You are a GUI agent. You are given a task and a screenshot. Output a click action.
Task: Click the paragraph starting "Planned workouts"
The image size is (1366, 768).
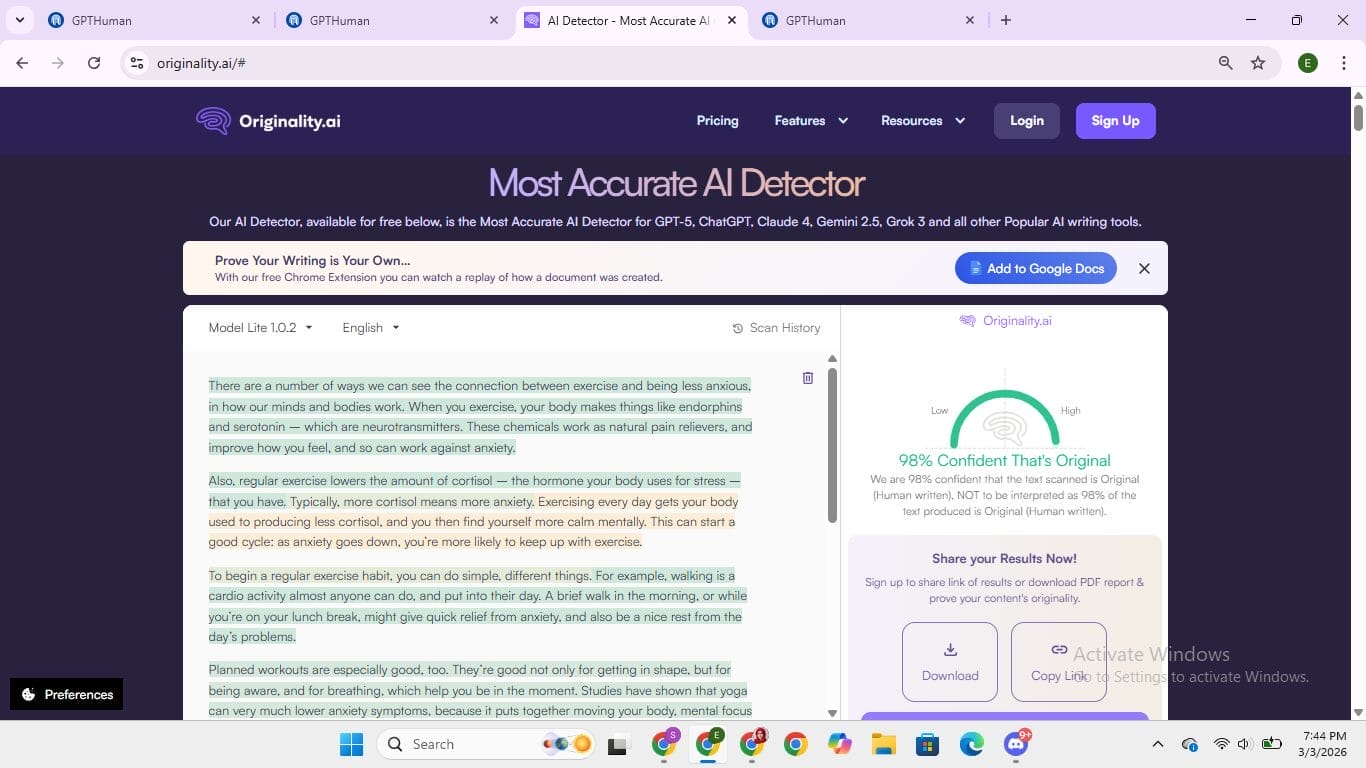click(x=480, y=691)
